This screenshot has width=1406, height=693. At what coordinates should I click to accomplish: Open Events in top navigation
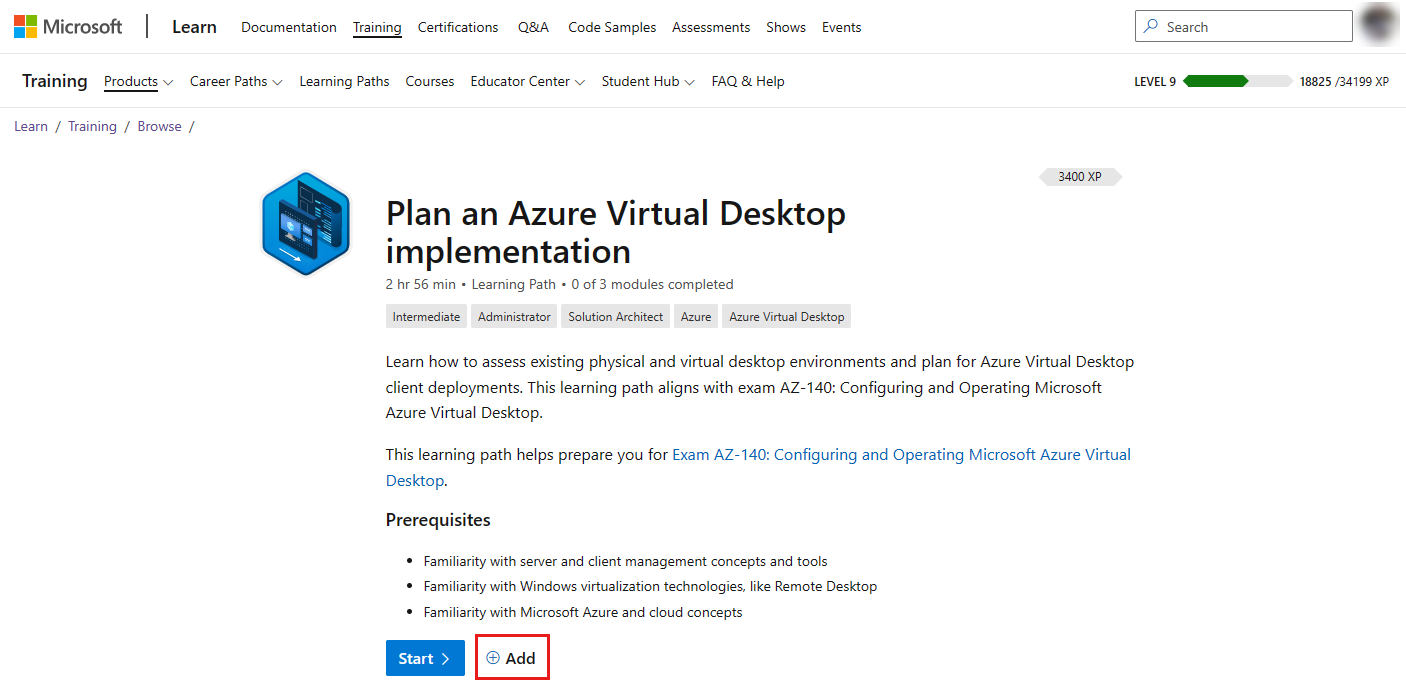coord(842,27)
